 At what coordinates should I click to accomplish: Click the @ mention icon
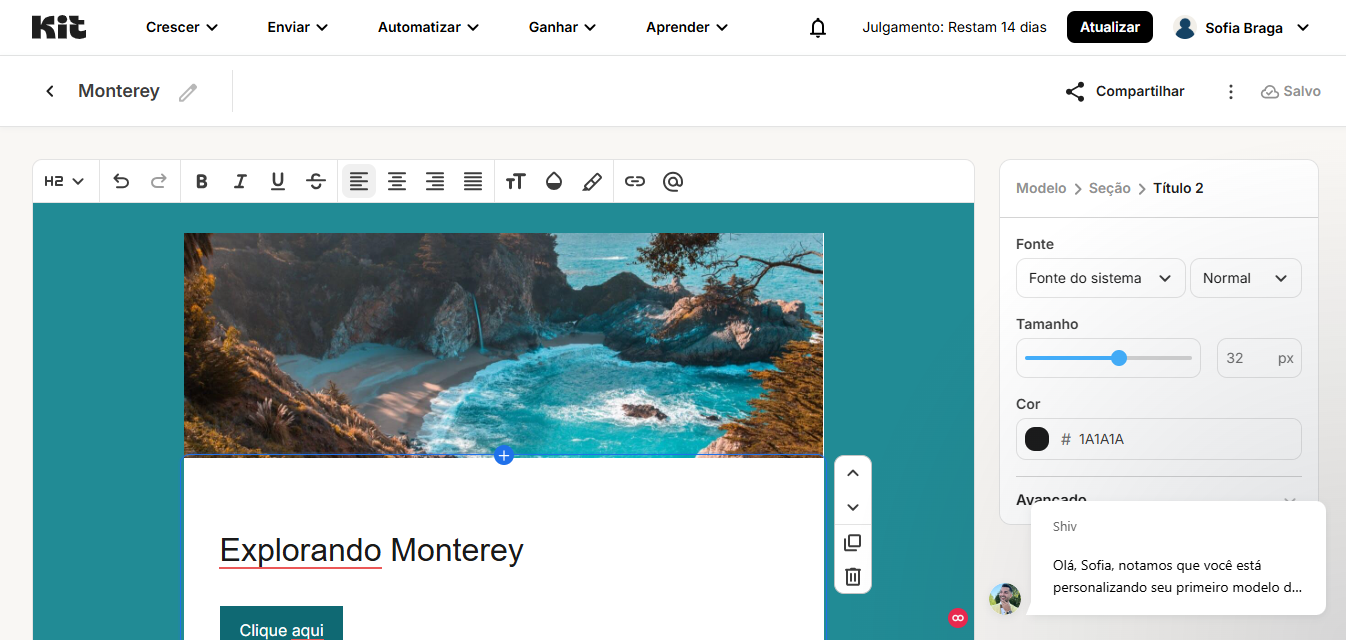(672, 181)
